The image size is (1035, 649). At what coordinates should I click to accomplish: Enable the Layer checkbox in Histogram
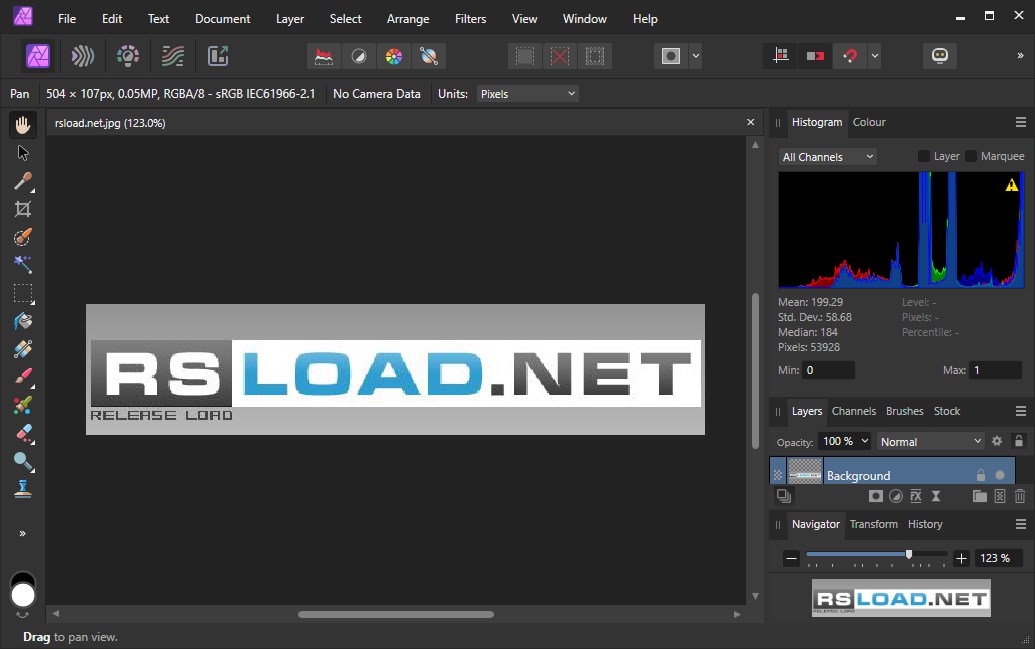click(x=924, y=156)
